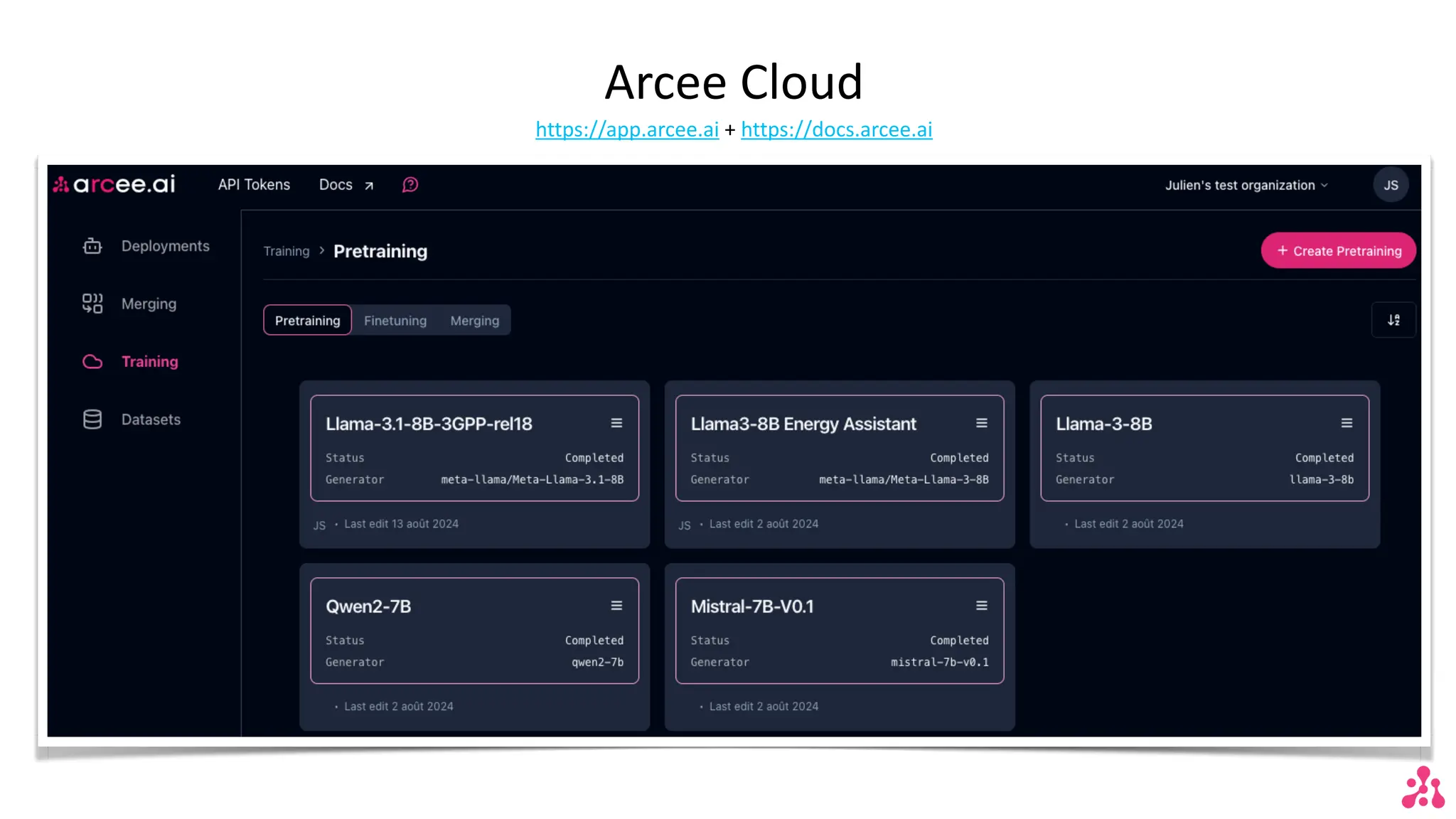Click the Training breadcrumb link
Screen dimensions: 1456x819
[287, 251]
